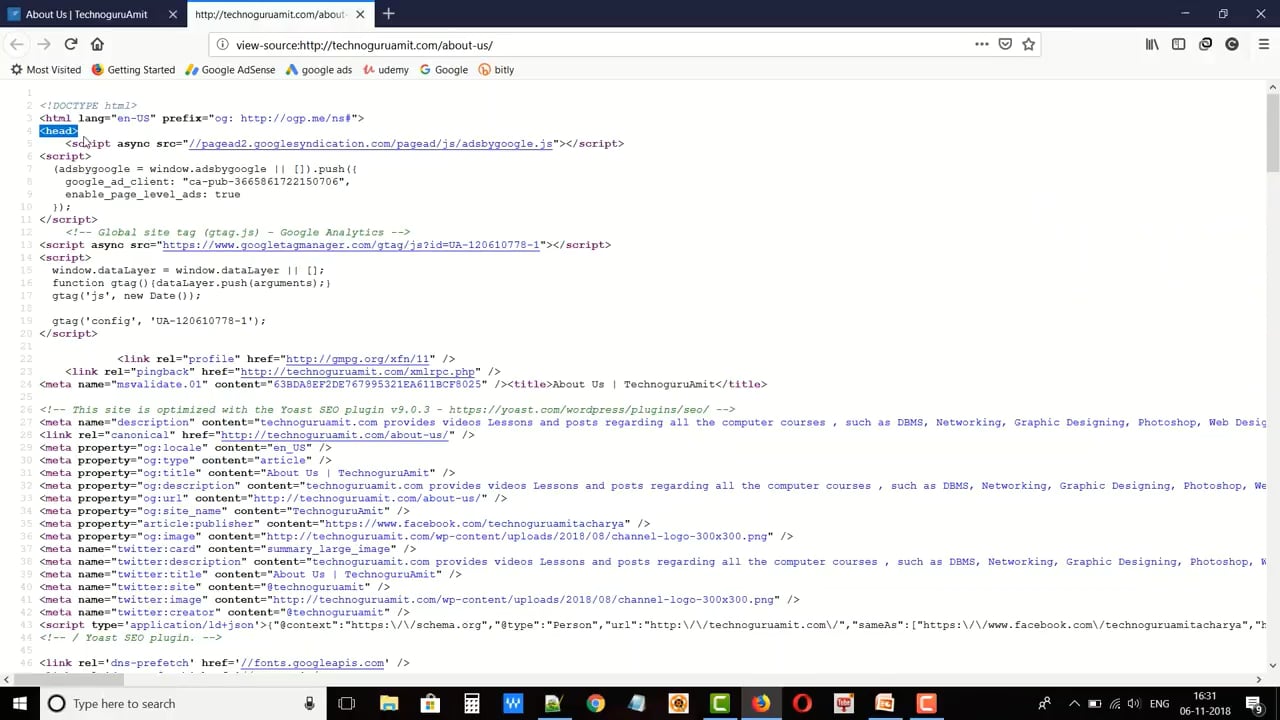The width and height of the screenshot is (1280, 720).
Task: Show hidden tray icons with the chevron
Action: 1074,704
